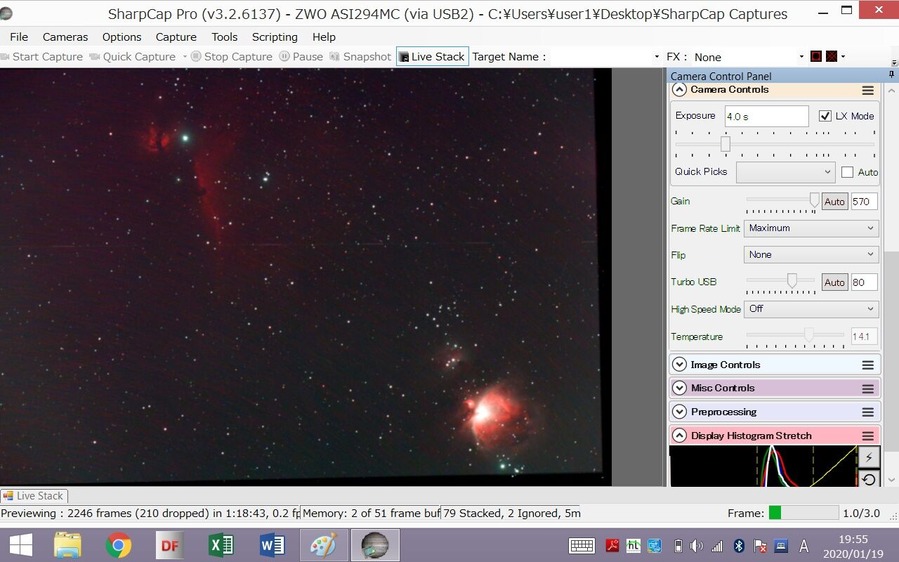
Task: Click the histogram reset circular arrow icon
Action: pos(869,479)
